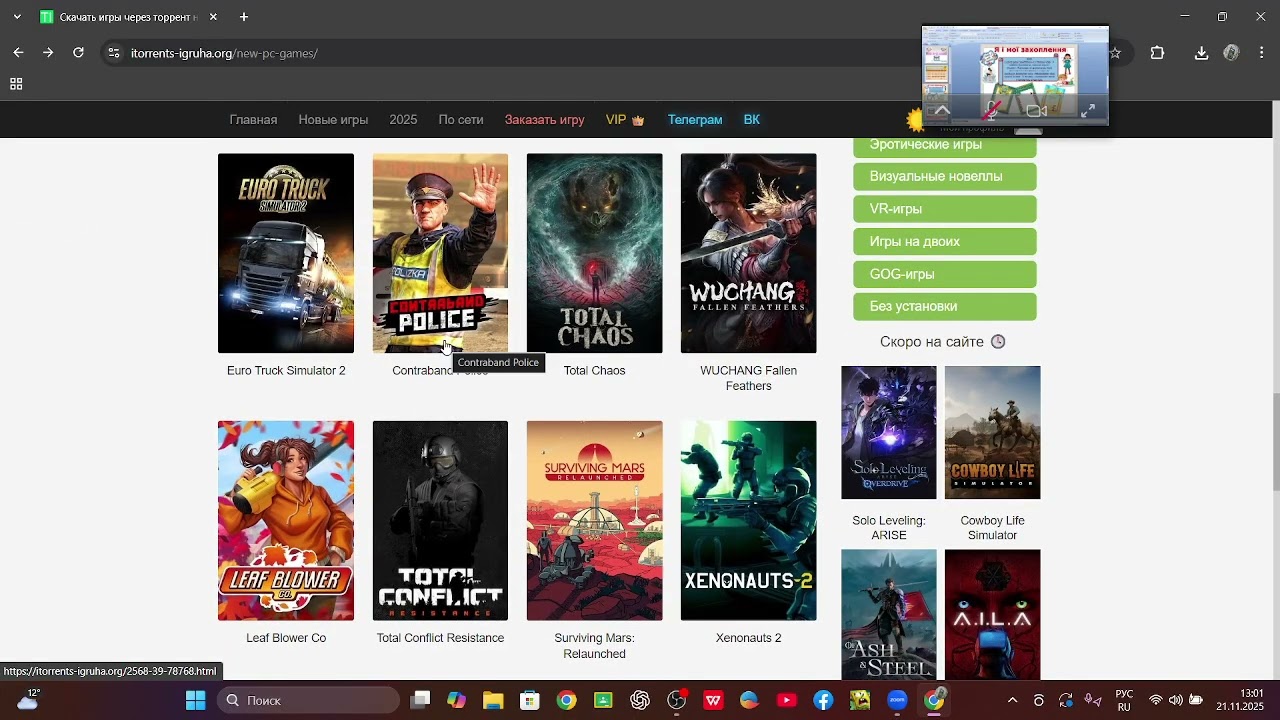Image resolution: width=1280 pixels, height=720 pixels.
Task: Open YouTube from the taskbar
Action: pos(787,700)
